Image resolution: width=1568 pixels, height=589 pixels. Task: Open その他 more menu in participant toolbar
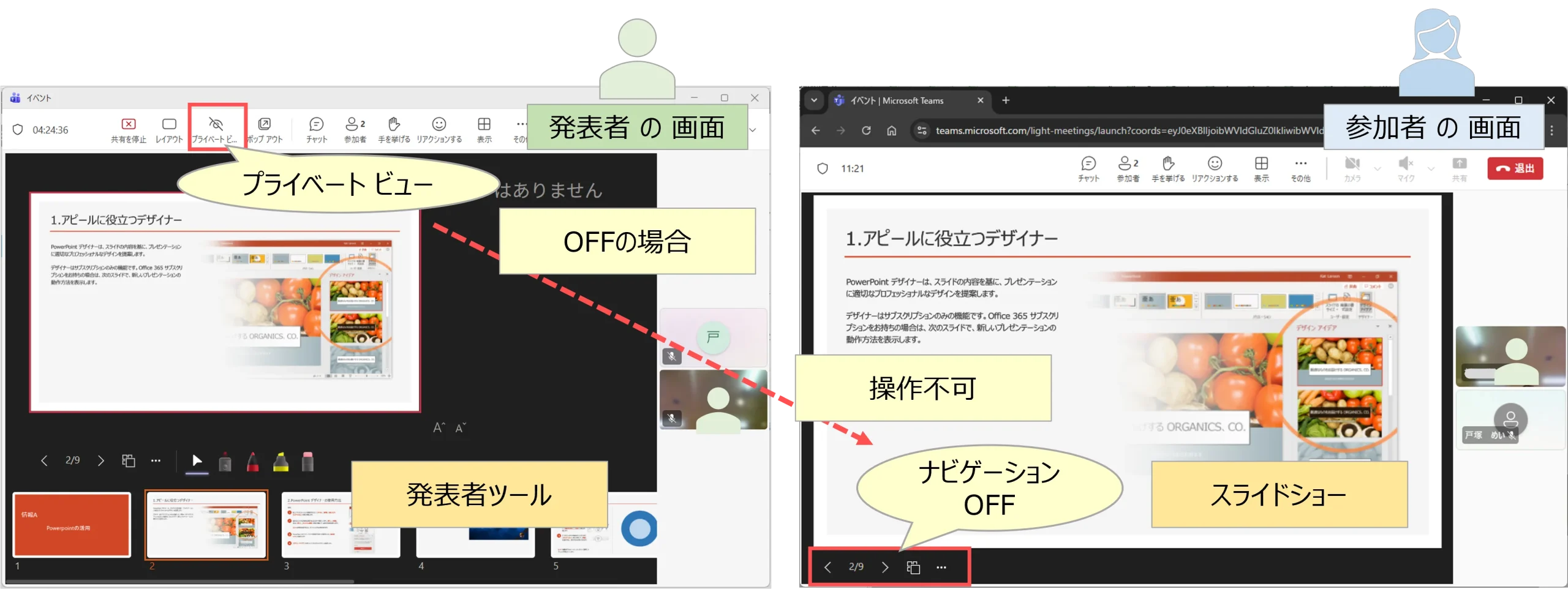coord(1300,168)
